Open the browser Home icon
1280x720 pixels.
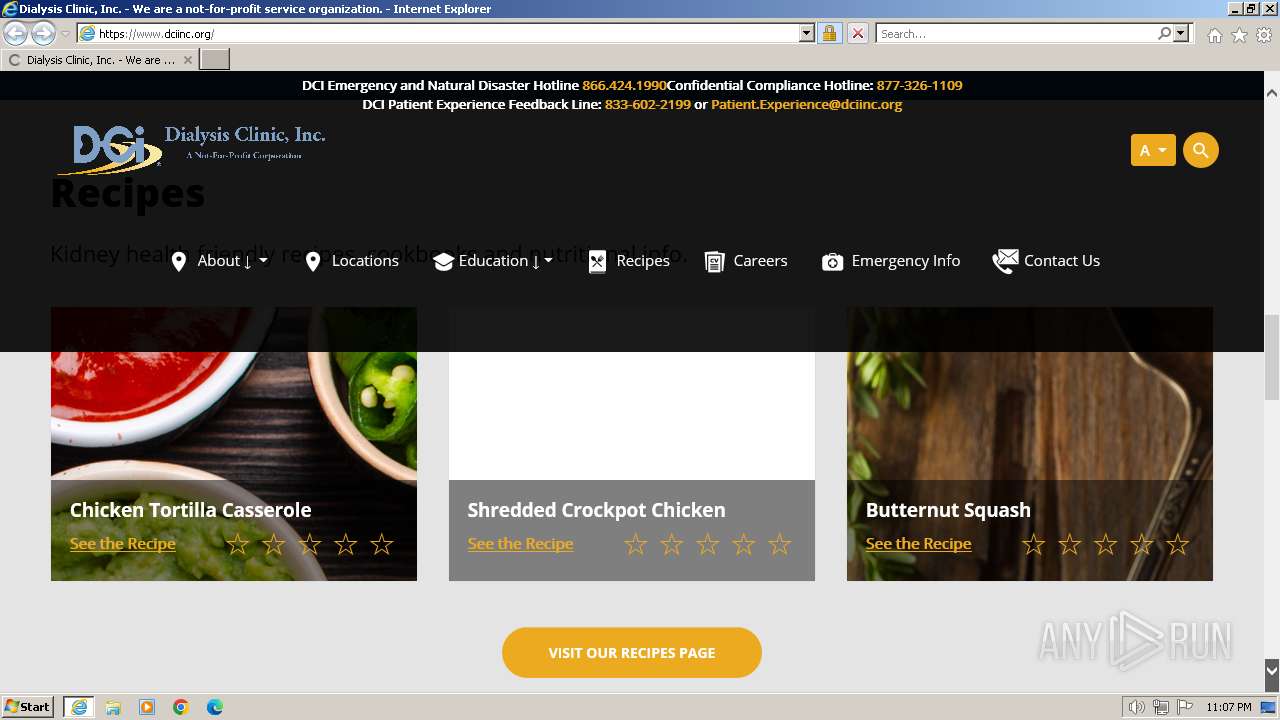point(1214,35)
